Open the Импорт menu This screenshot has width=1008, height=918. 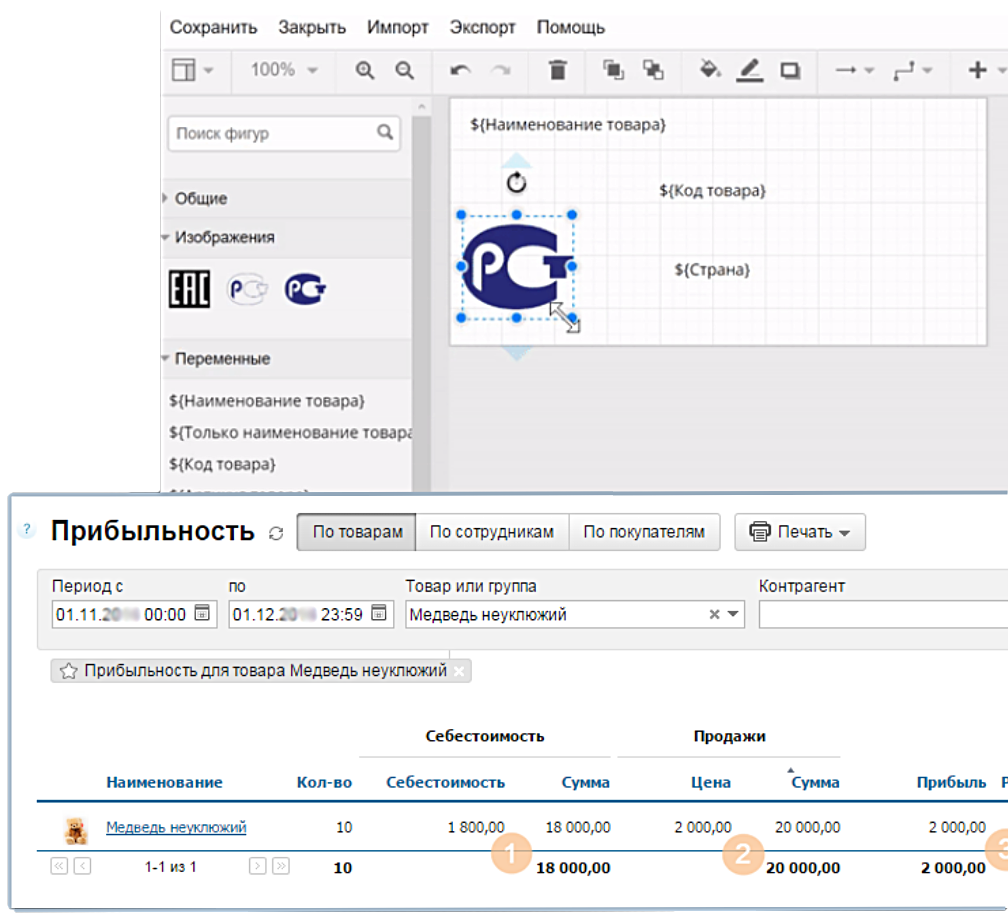(397, 27)
